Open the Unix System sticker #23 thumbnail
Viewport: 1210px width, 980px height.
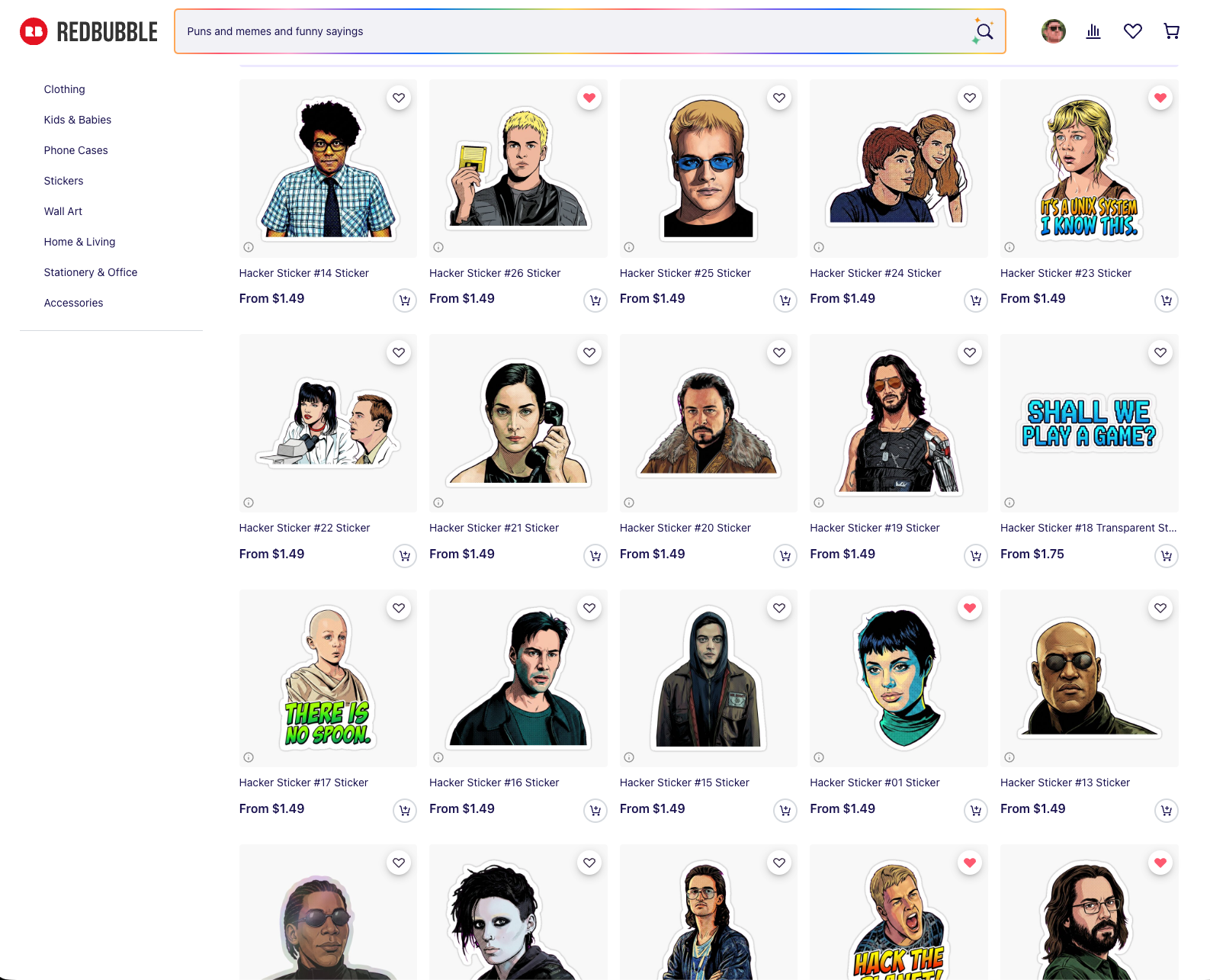click(x=1090, y=169)
